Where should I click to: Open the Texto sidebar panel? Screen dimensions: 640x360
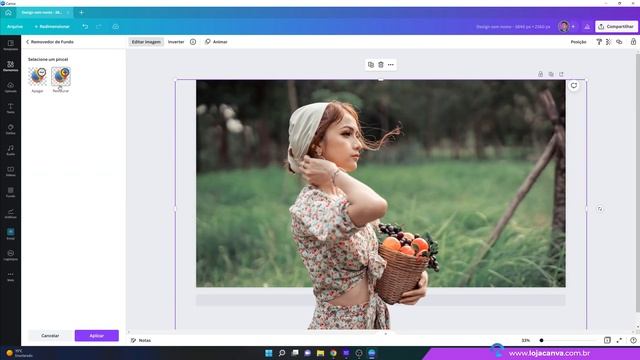click(11, 108)
